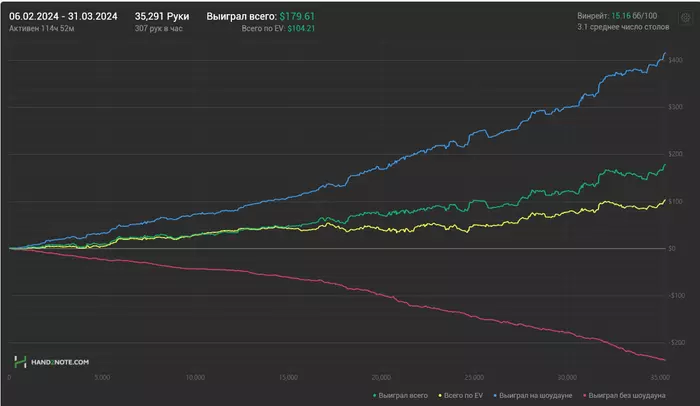
Task: Click the Hand2Note logo icon
Action: click(20, 361)
